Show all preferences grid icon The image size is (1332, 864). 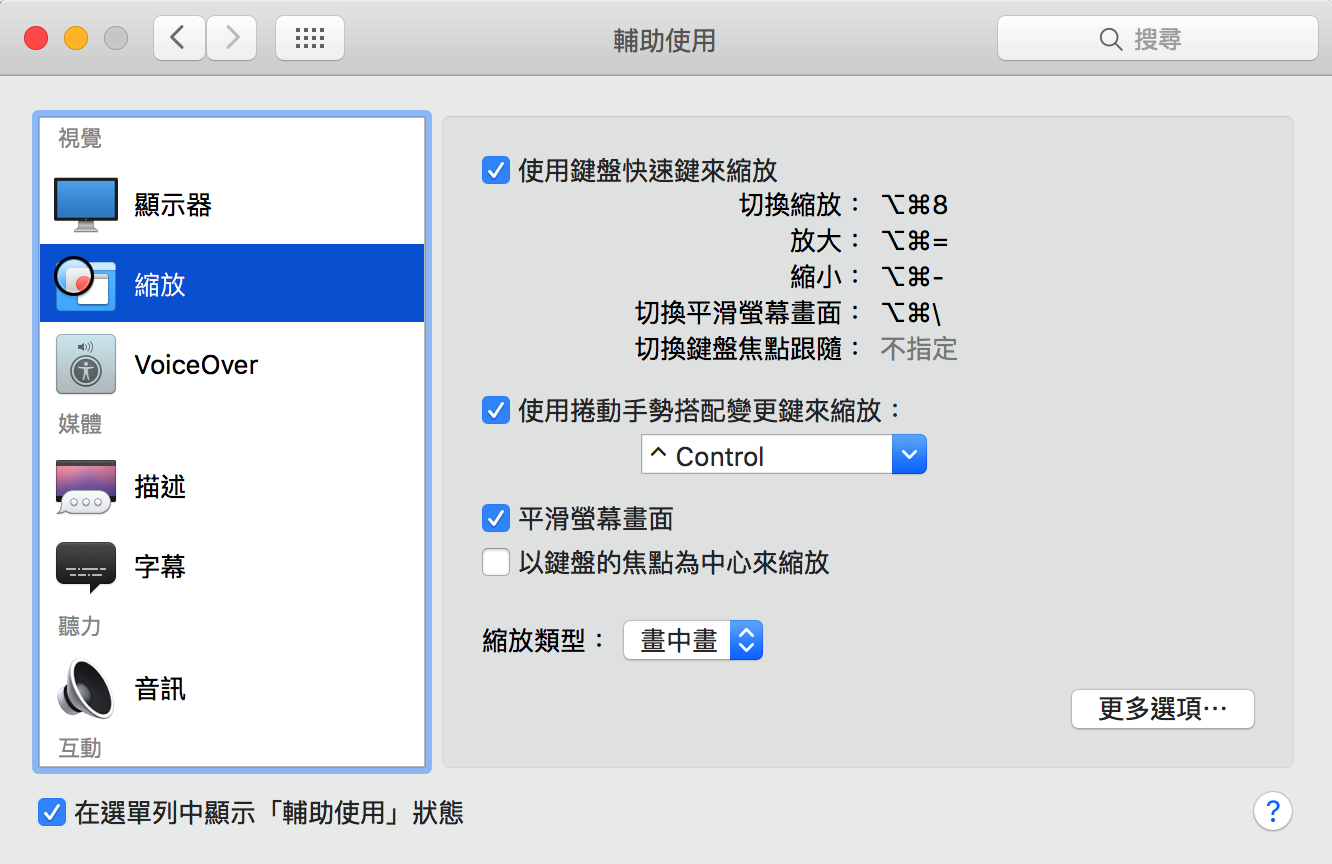coord(310,39)
